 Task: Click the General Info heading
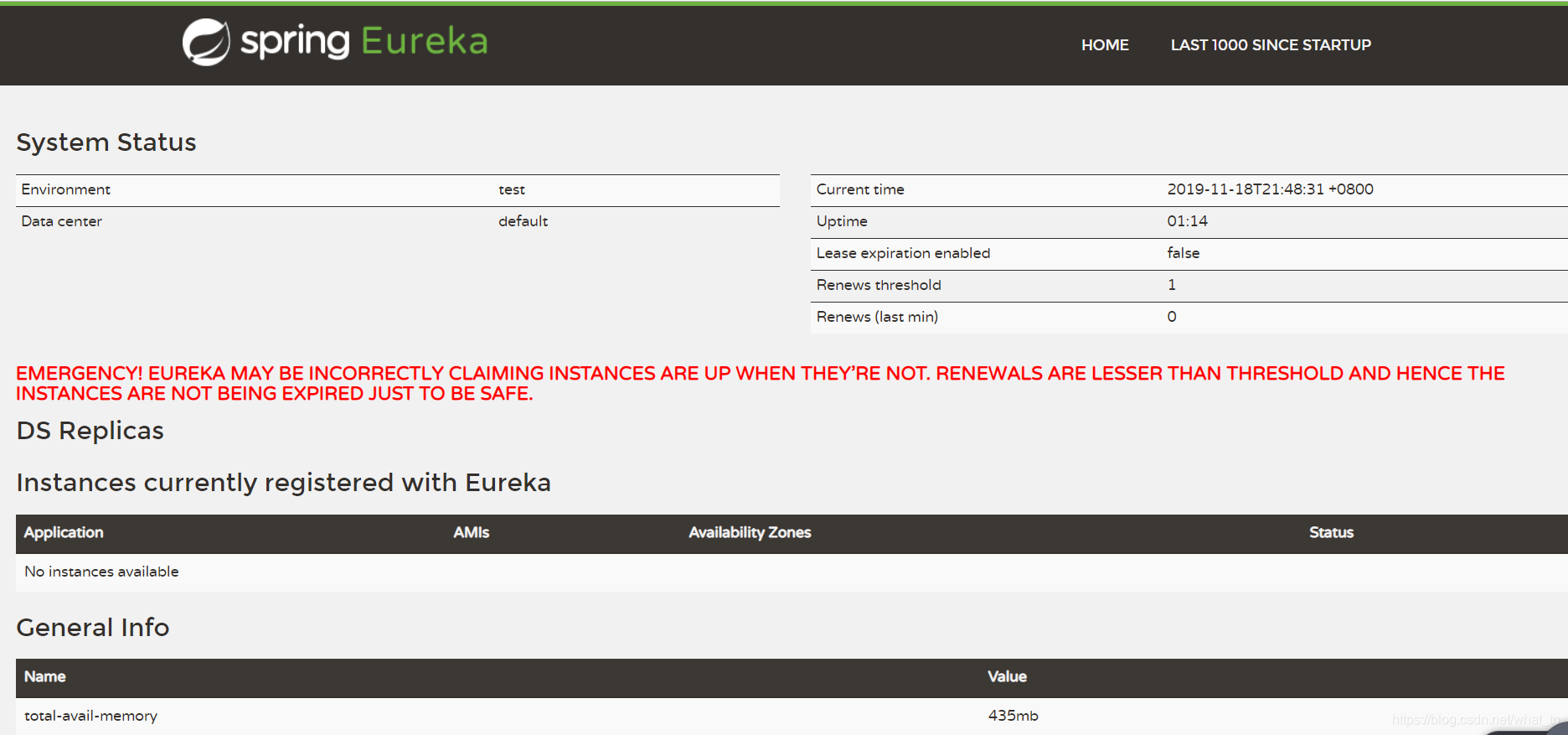[x=93, y=628]
